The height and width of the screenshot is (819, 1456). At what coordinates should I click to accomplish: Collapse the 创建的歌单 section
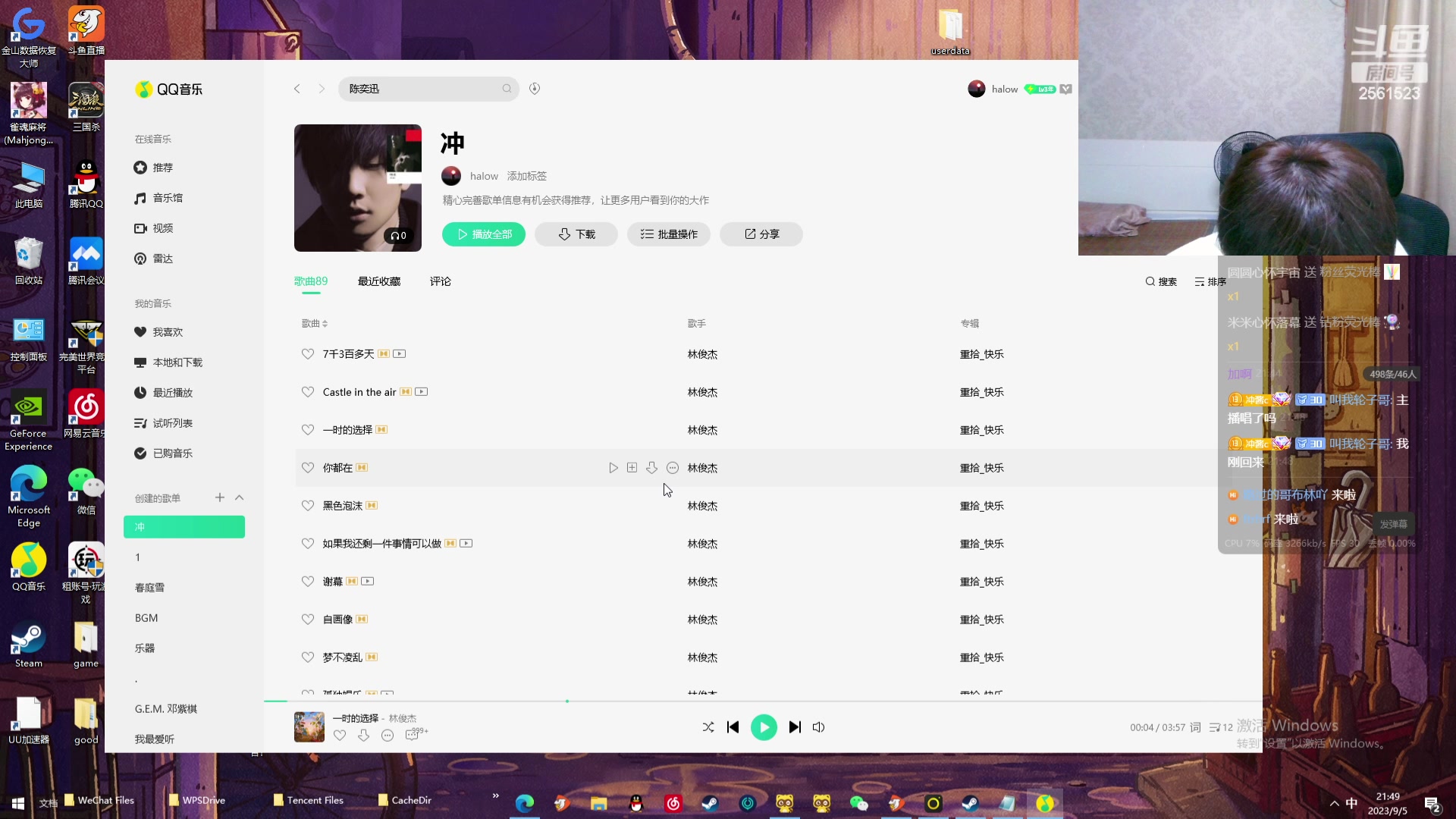click(240, 497)
